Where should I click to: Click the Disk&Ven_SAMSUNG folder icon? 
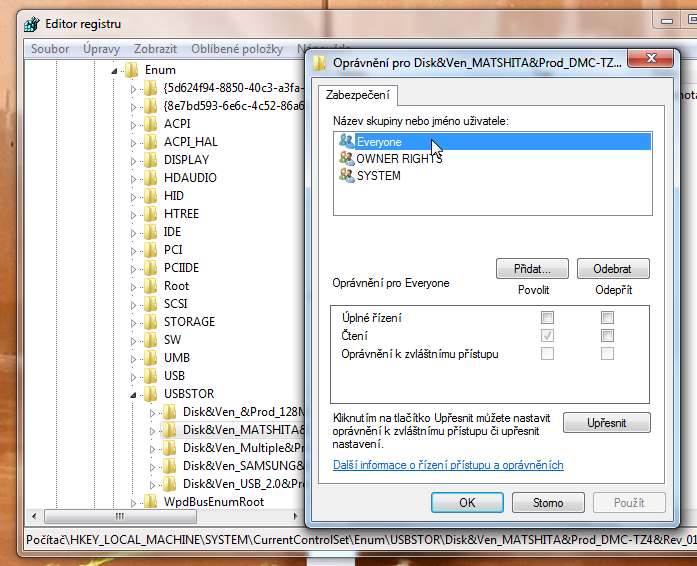tap(169, 466)
